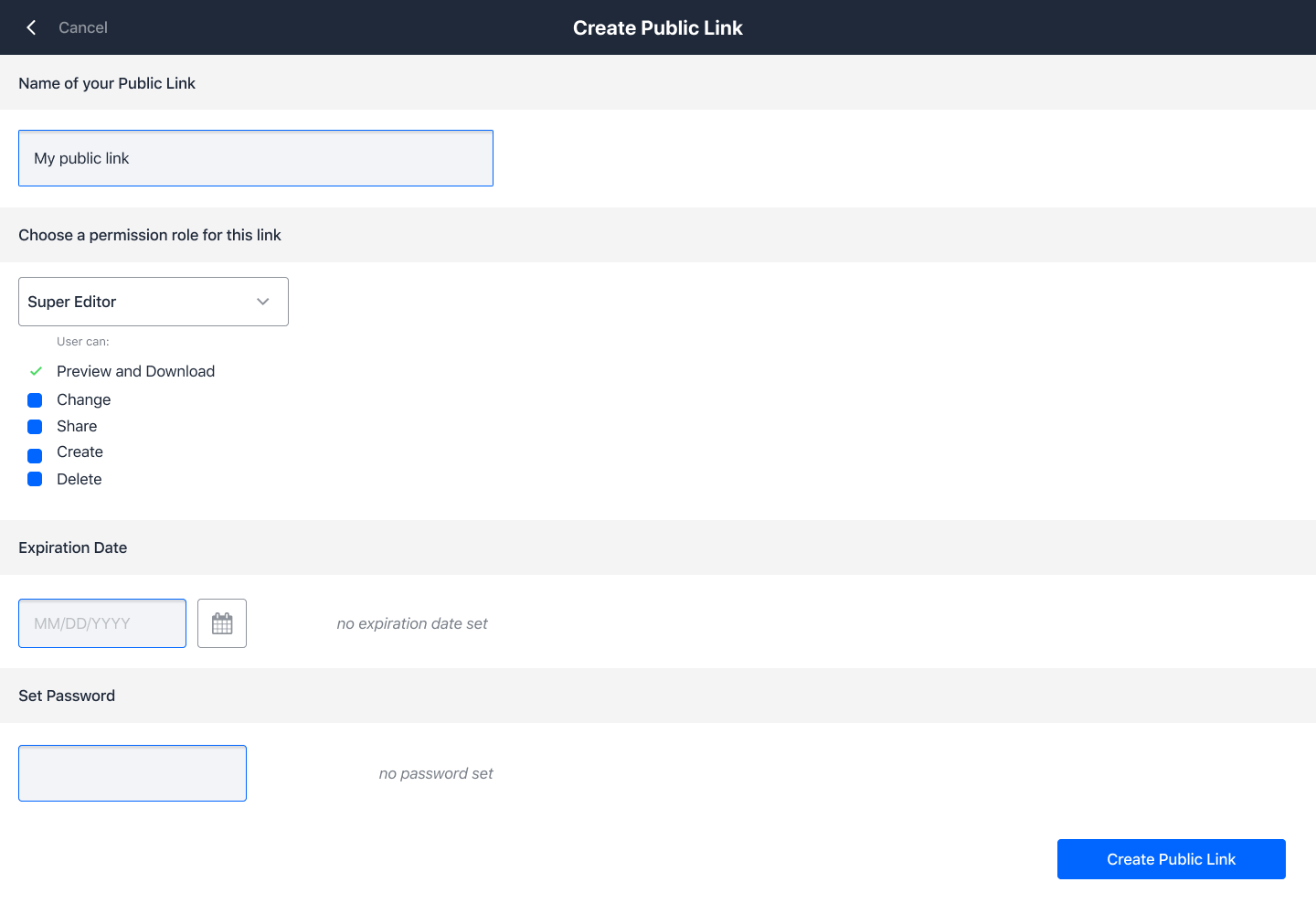Click the 'no expiration date set' text

(412, 623)
